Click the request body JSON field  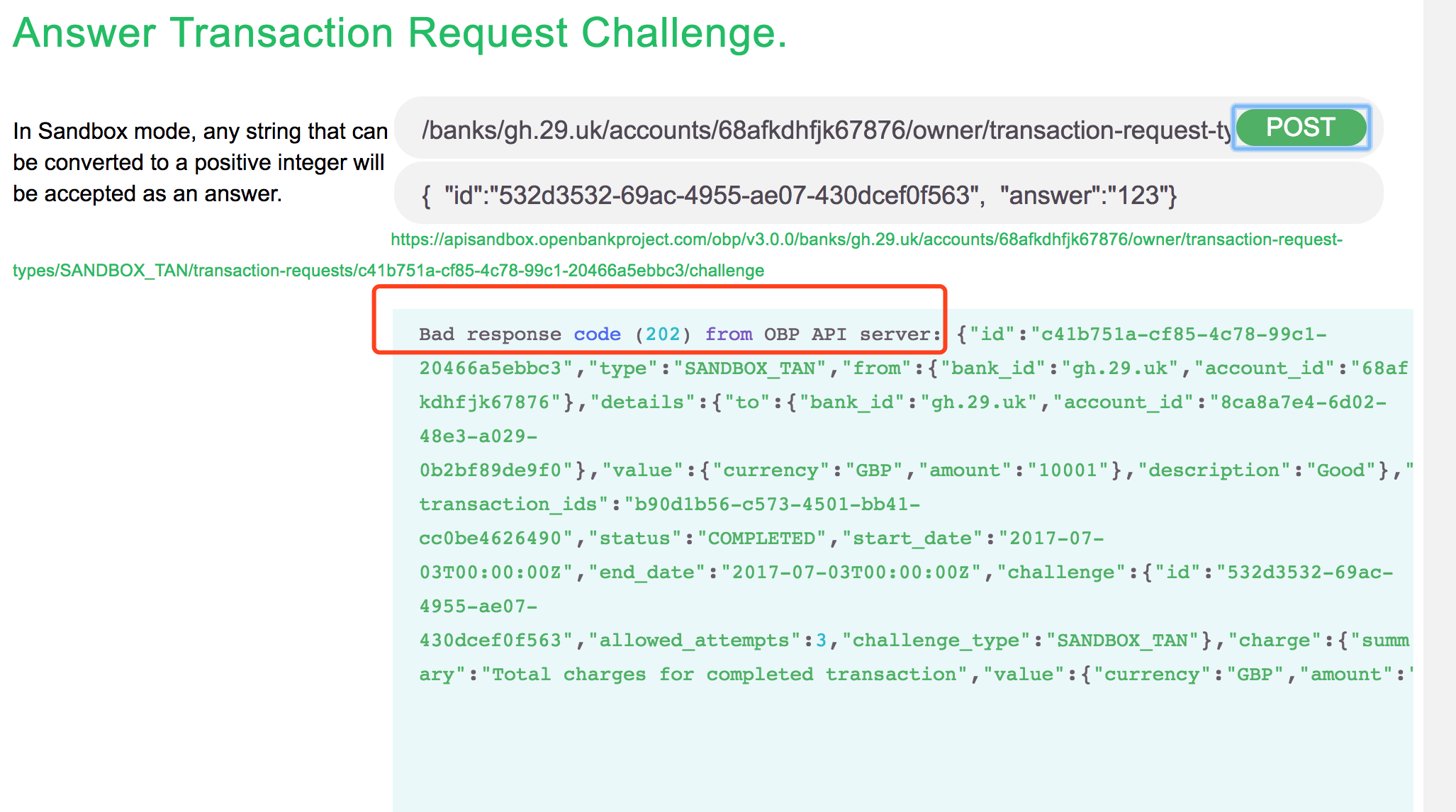780,196
